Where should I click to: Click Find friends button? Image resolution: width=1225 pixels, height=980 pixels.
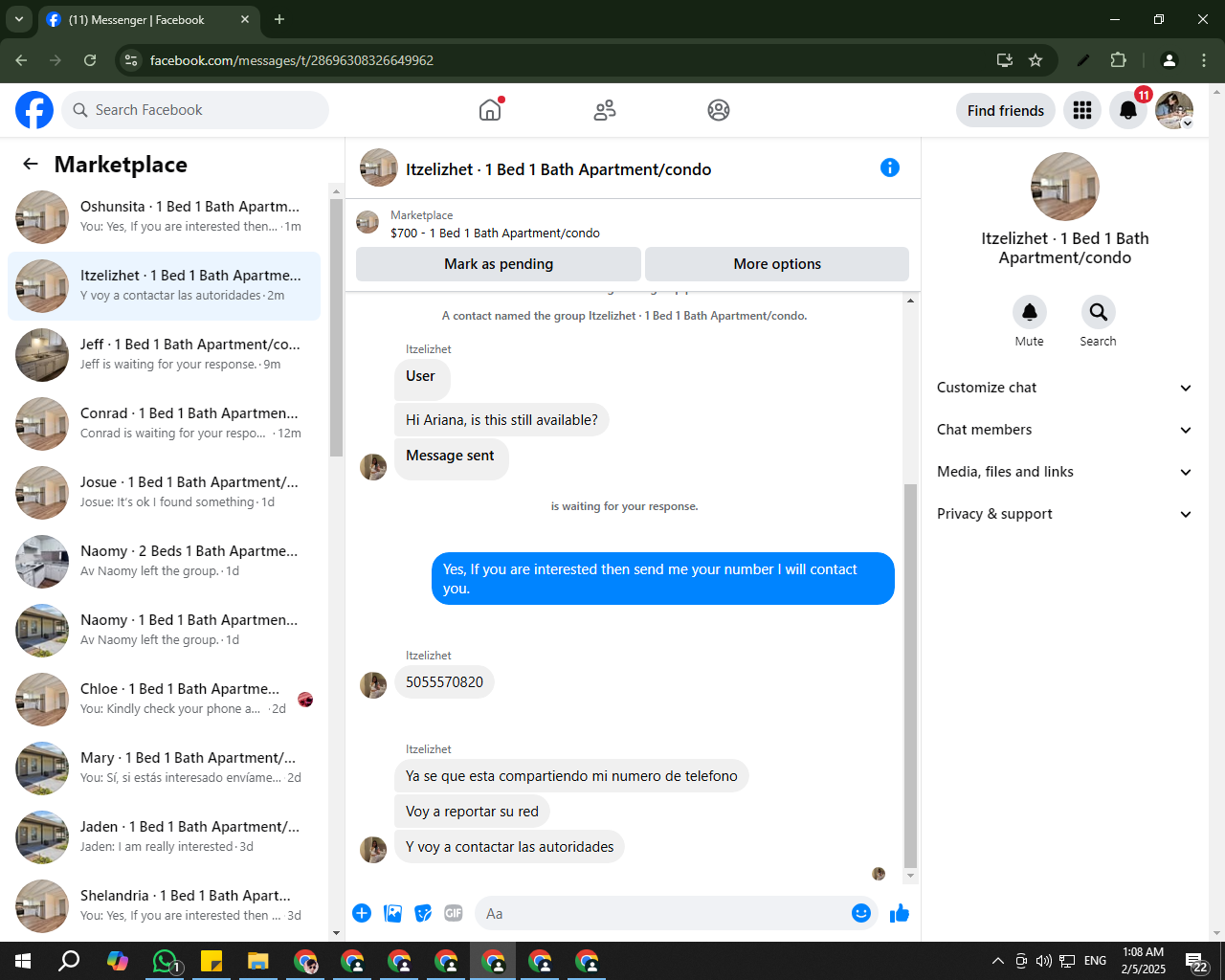coord(1006,110)
